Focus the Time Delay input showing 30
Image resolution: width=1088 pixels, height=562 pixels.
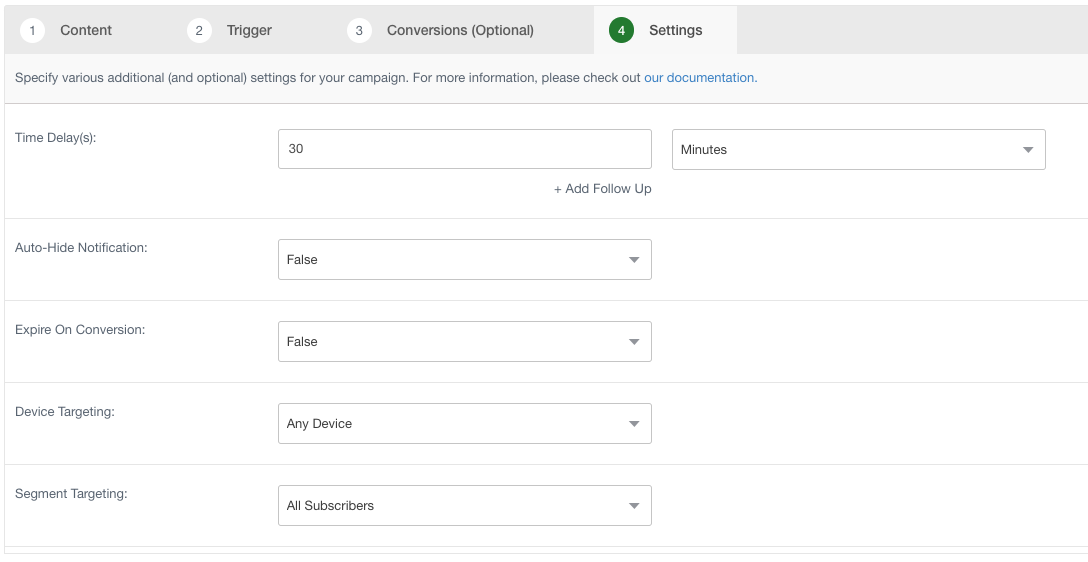pyautogui.click(x=464, y=149)
